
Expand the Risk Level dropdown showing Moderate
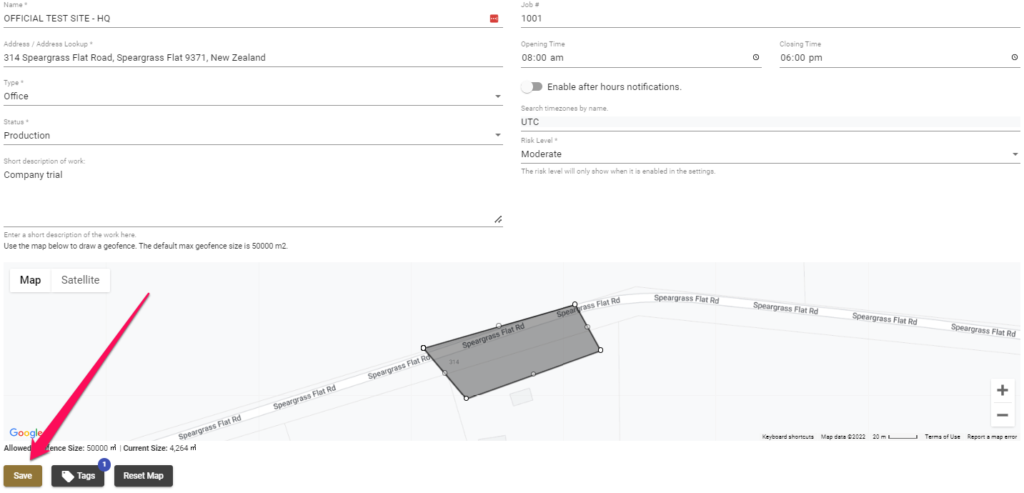coord(1015,154)
